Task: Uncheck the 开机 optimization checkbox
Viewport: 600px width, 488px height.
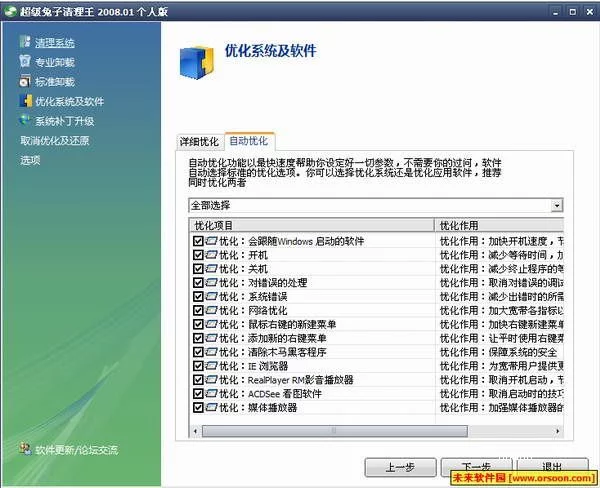Action: pos(197,255)
